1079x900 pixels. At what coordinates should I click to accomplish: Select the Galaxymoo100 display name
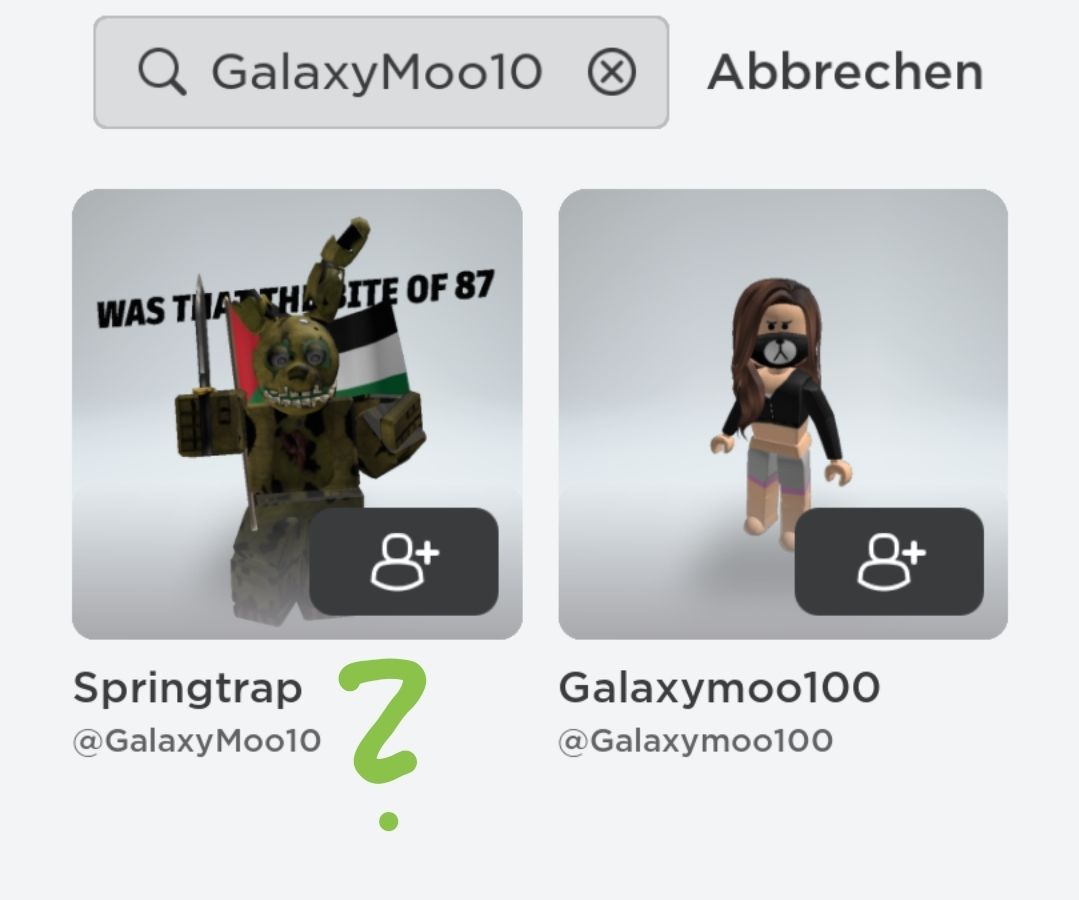719,687
